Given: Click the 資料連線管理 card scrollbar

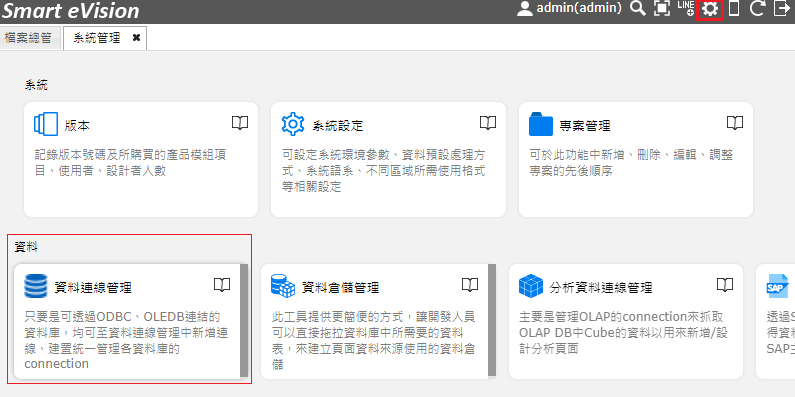Looking at the screenshot, I should pos(244,320).
